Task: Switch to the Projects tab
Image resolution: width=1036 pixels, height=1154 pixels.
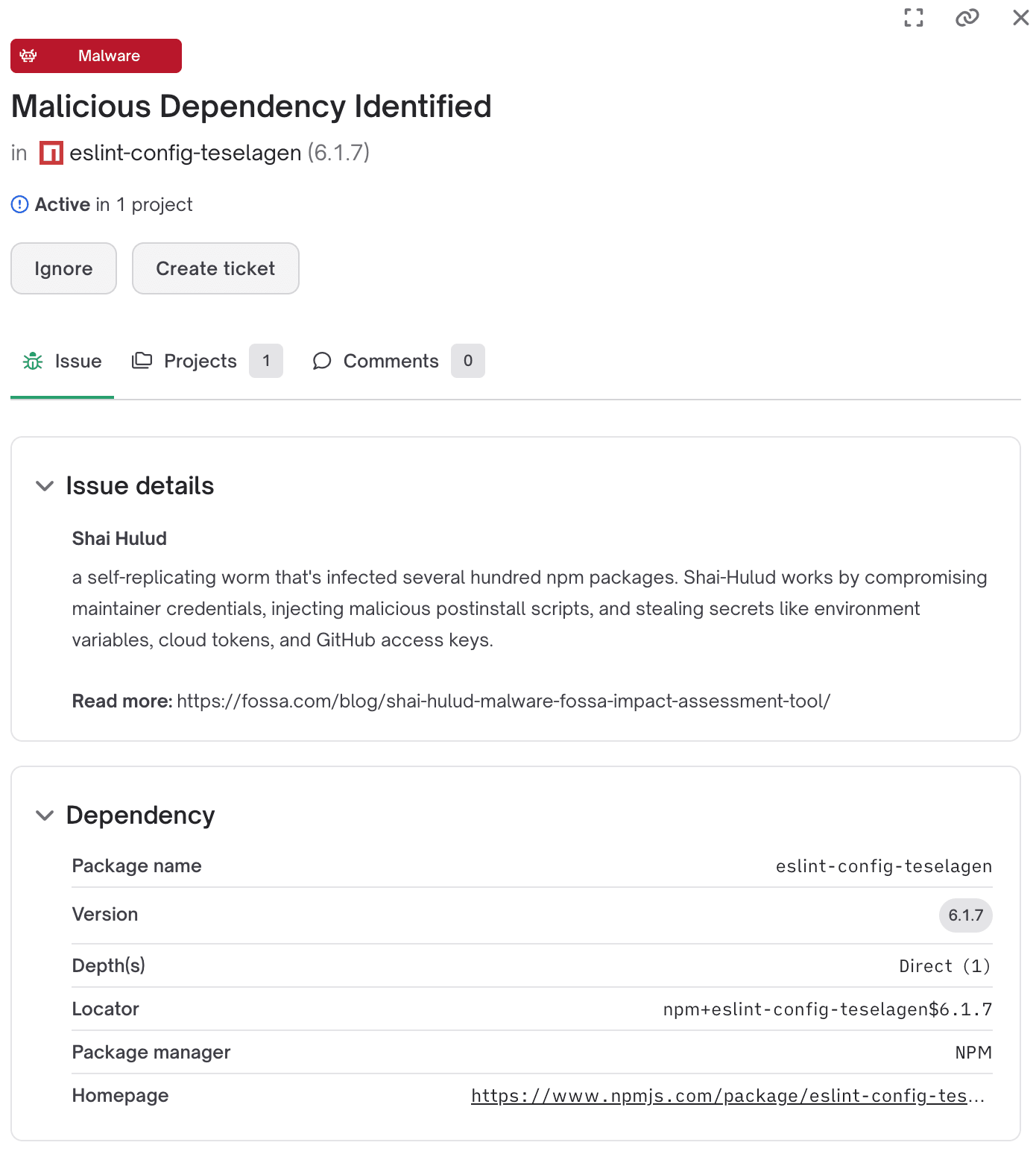Action: 200,361
